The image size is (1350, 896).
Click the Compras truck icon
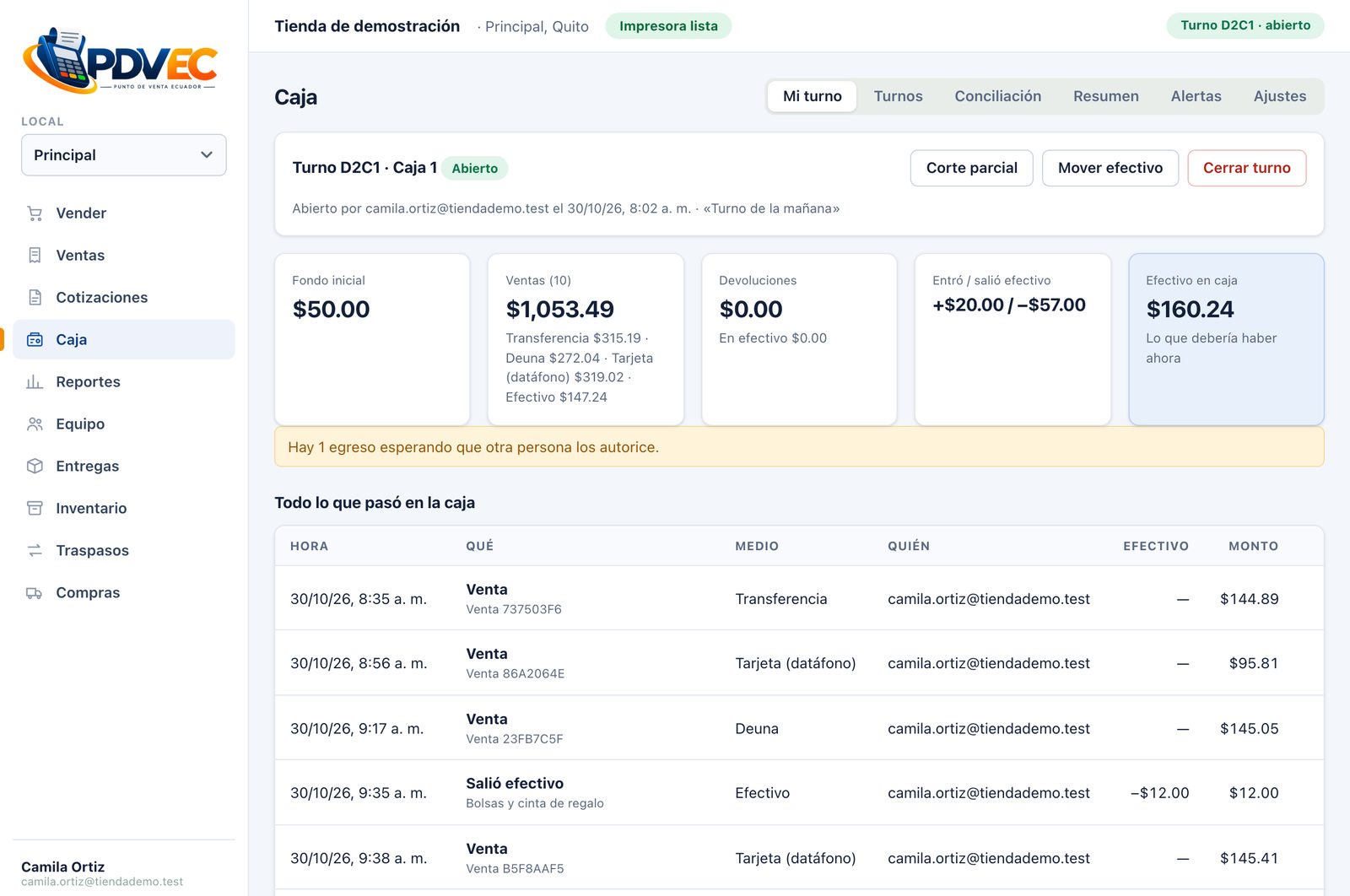tap(35, 593)
